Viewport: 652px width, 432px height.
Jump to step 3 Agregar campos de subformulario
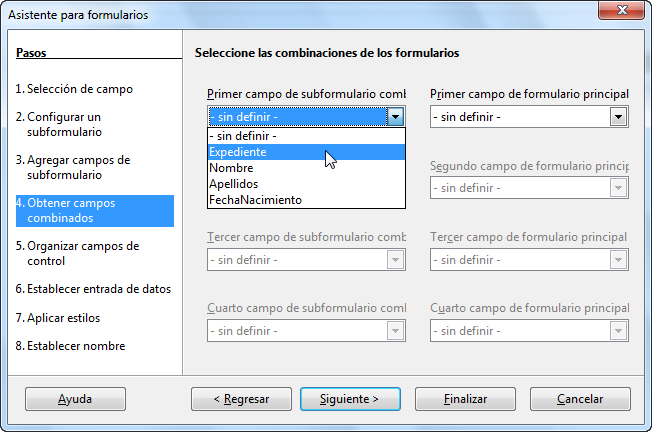73,168
